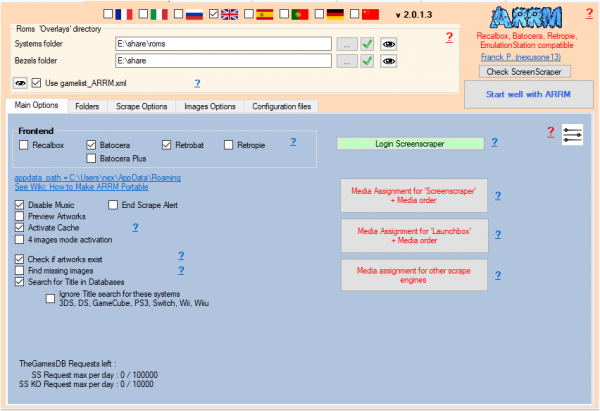The height and width of the screenshot is (411, 600).
Task: Click the French flag icon
Action: [x=124, y=15]
